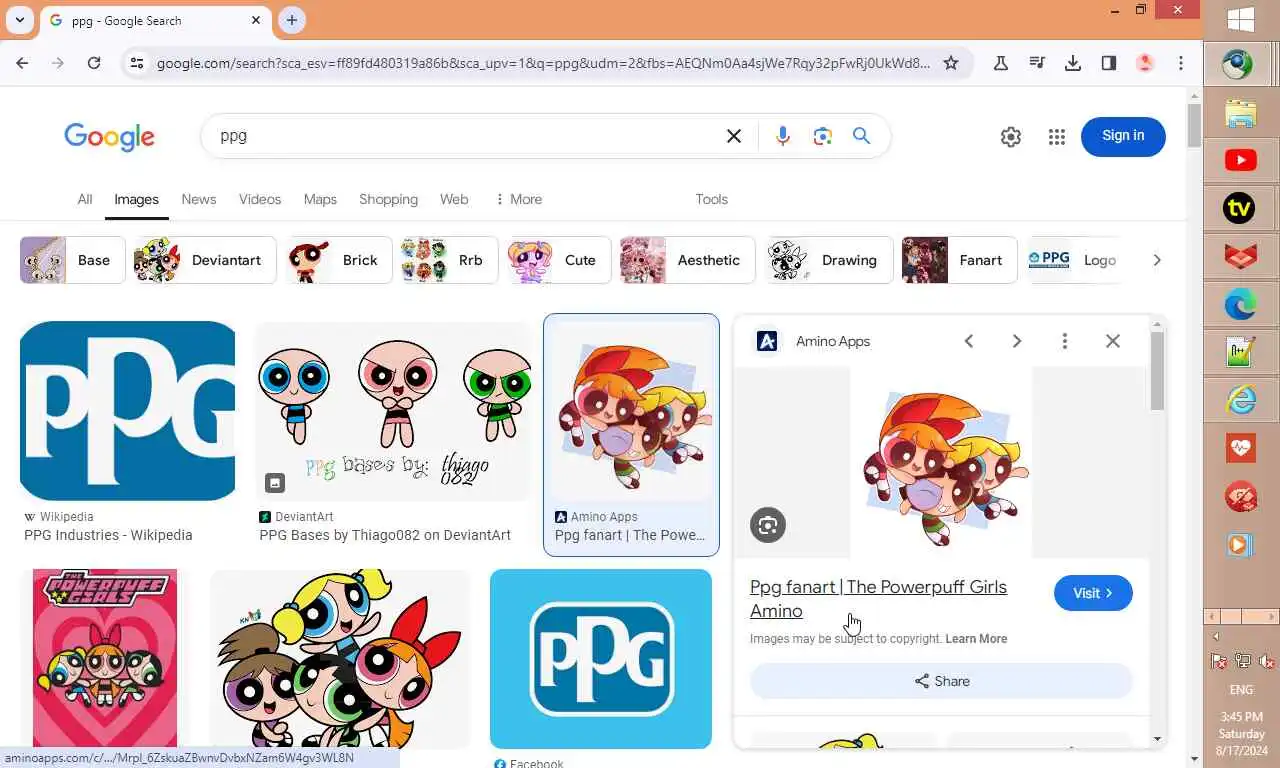1280x768 pixels.
Task: Open Microsoft Edge from the taskbar
Action: [1241, 304]
